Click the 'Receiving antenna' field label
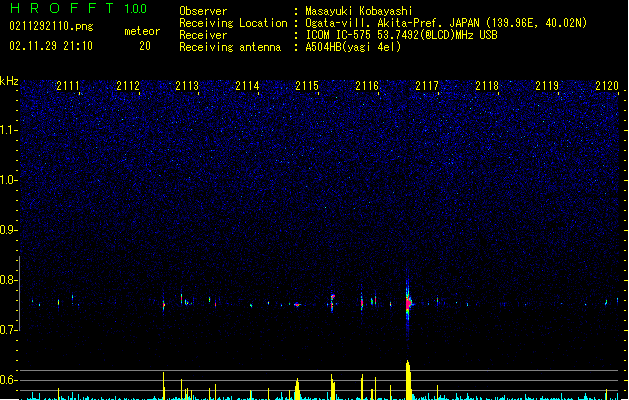This screenshot has height=400, width=629. 230,47
